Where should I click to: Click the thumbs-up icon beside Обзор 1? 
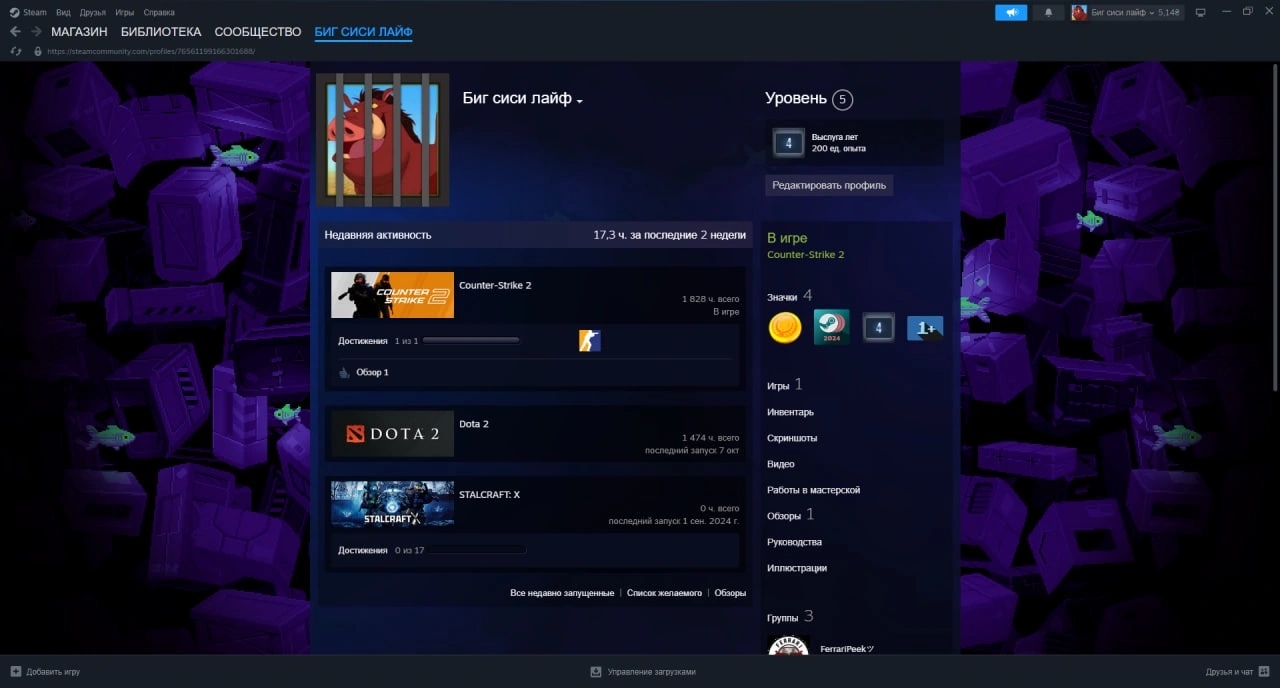pyautogui.click(x=344, y=372)
